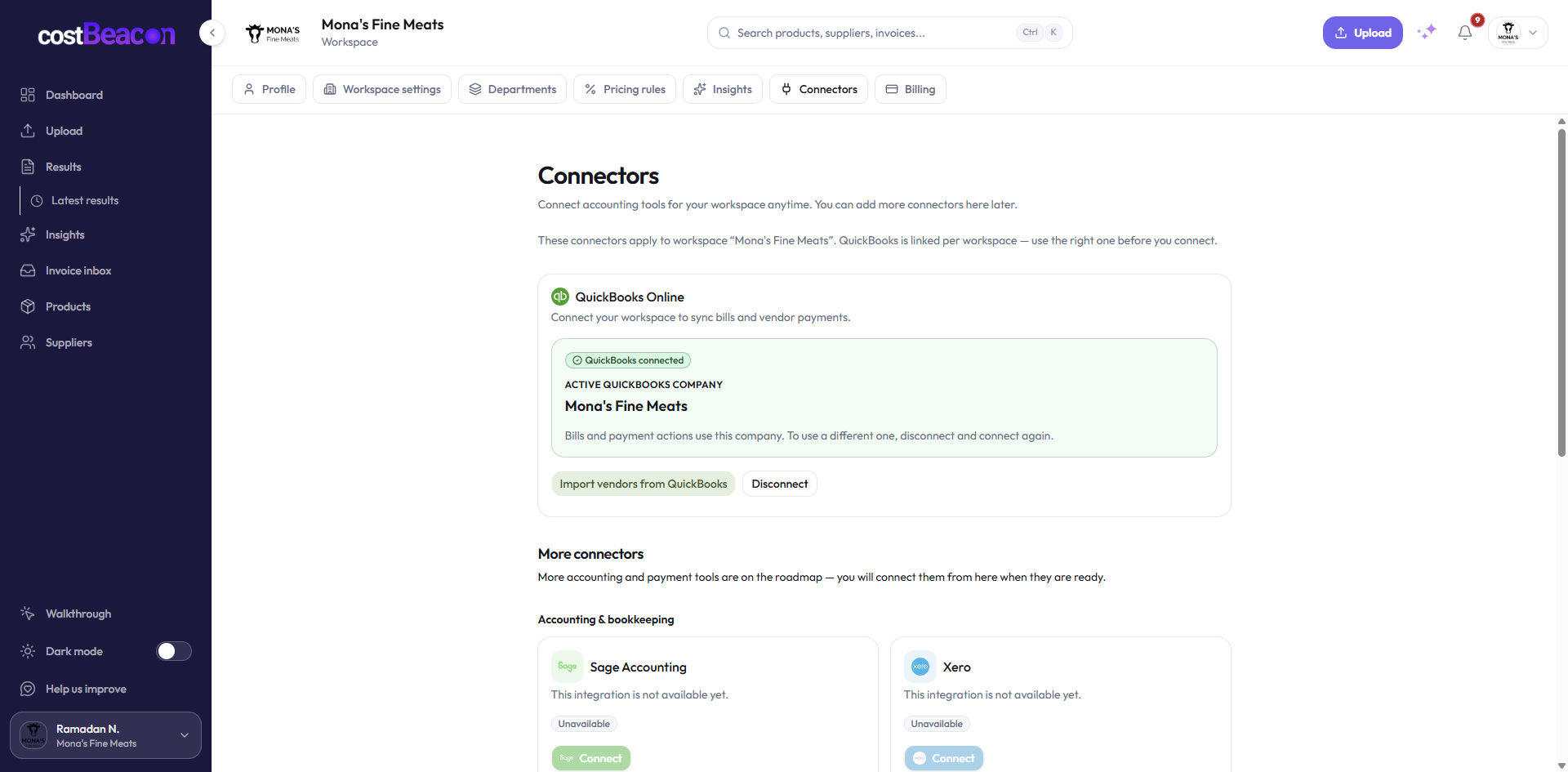
Task: Click the search magnifier icon
Action: point(724,33)
